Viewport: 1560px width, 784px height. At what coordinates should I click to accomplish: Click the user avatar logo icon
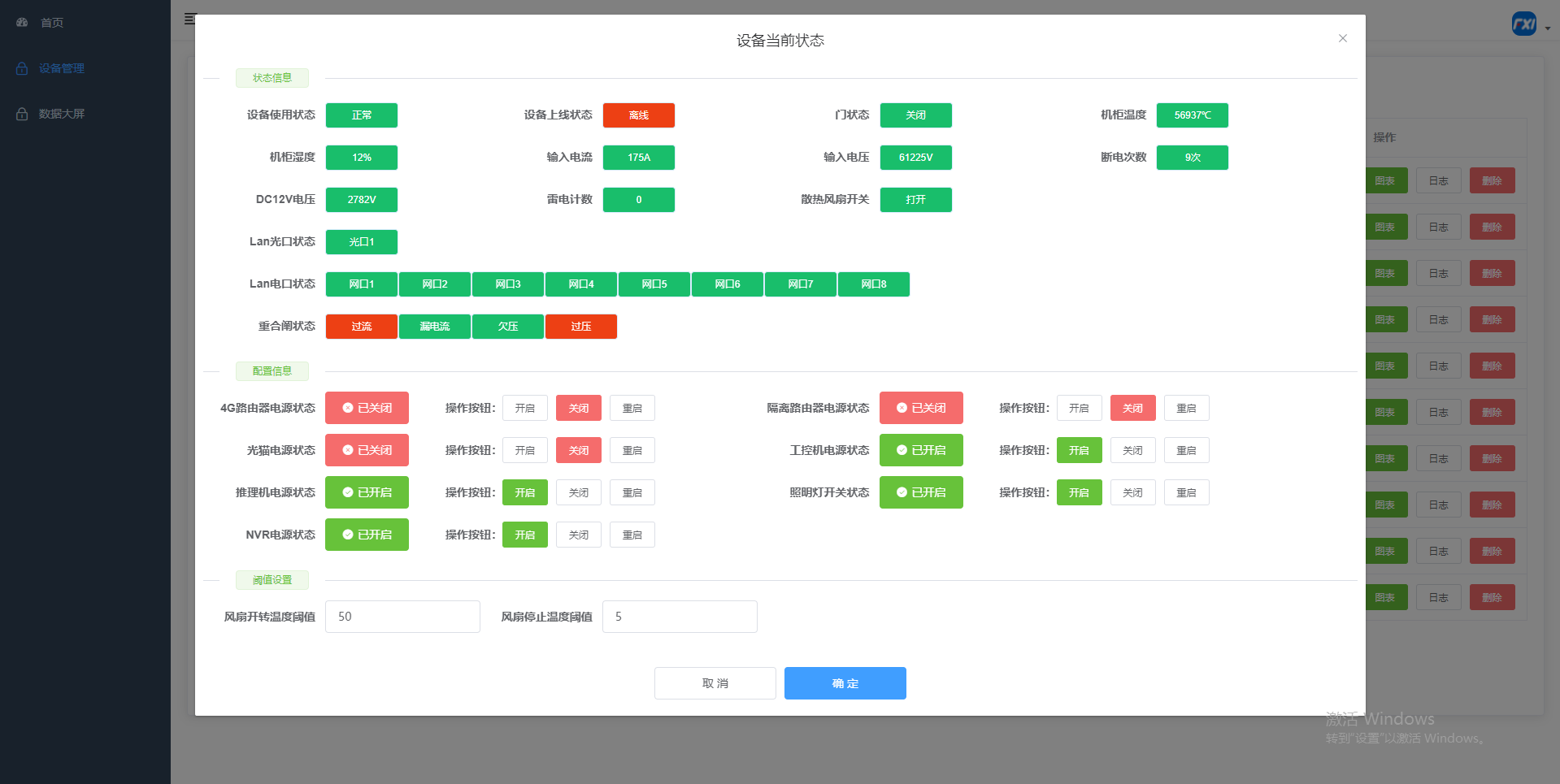tap(1523, 24)
